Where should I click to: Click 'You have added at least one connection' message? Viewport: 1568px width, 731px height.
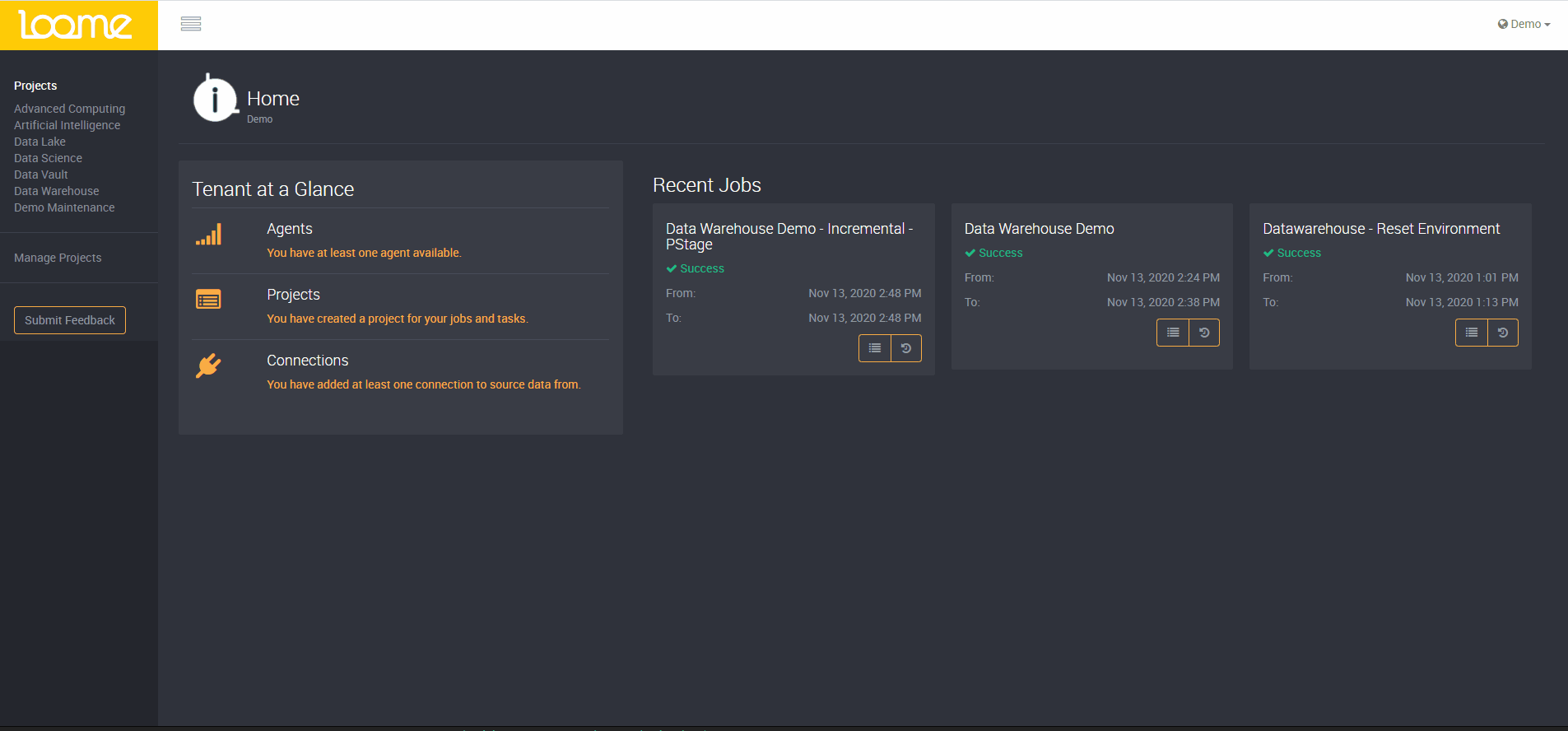(424, 384)
